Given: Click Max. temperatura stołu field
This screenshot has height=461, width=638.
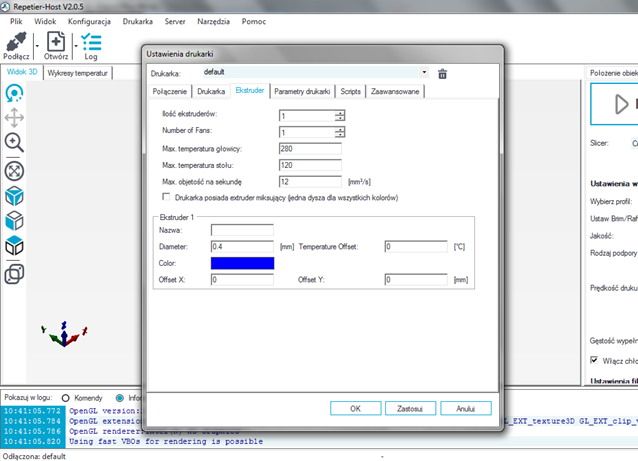Looking at the screenshot, I should pos(310,165).
